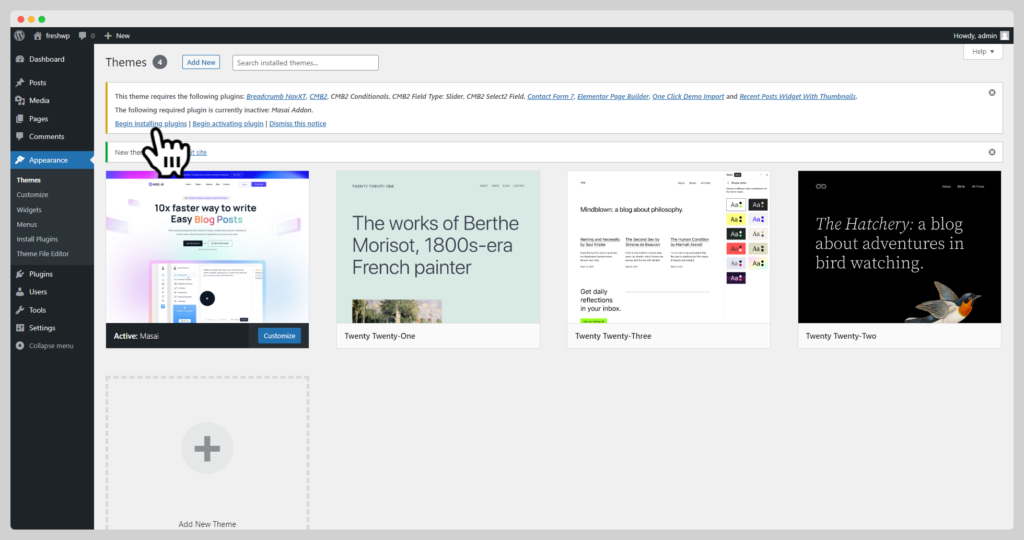This screenshot has height=540, width=1024.
Task: Click the themes count badge showing 4
Action: (x=160, y=62)
